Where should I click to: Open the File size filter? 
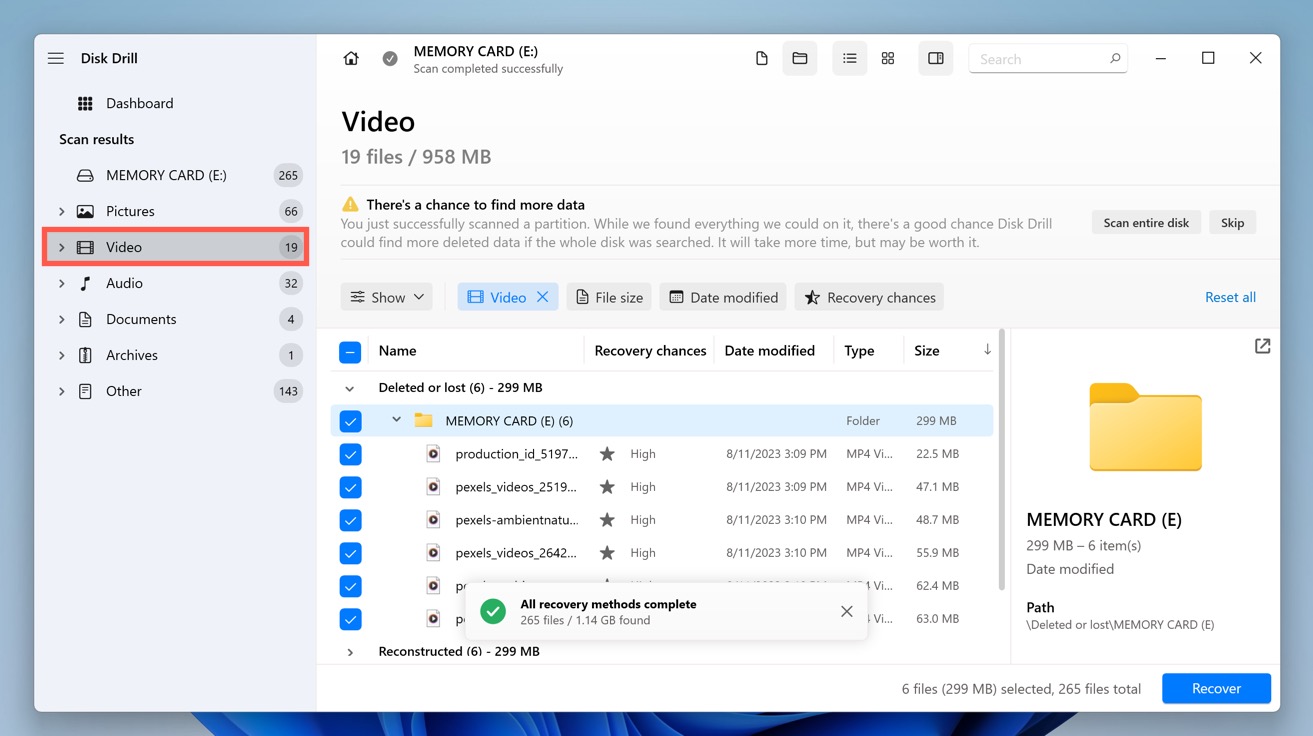(609, 297)
